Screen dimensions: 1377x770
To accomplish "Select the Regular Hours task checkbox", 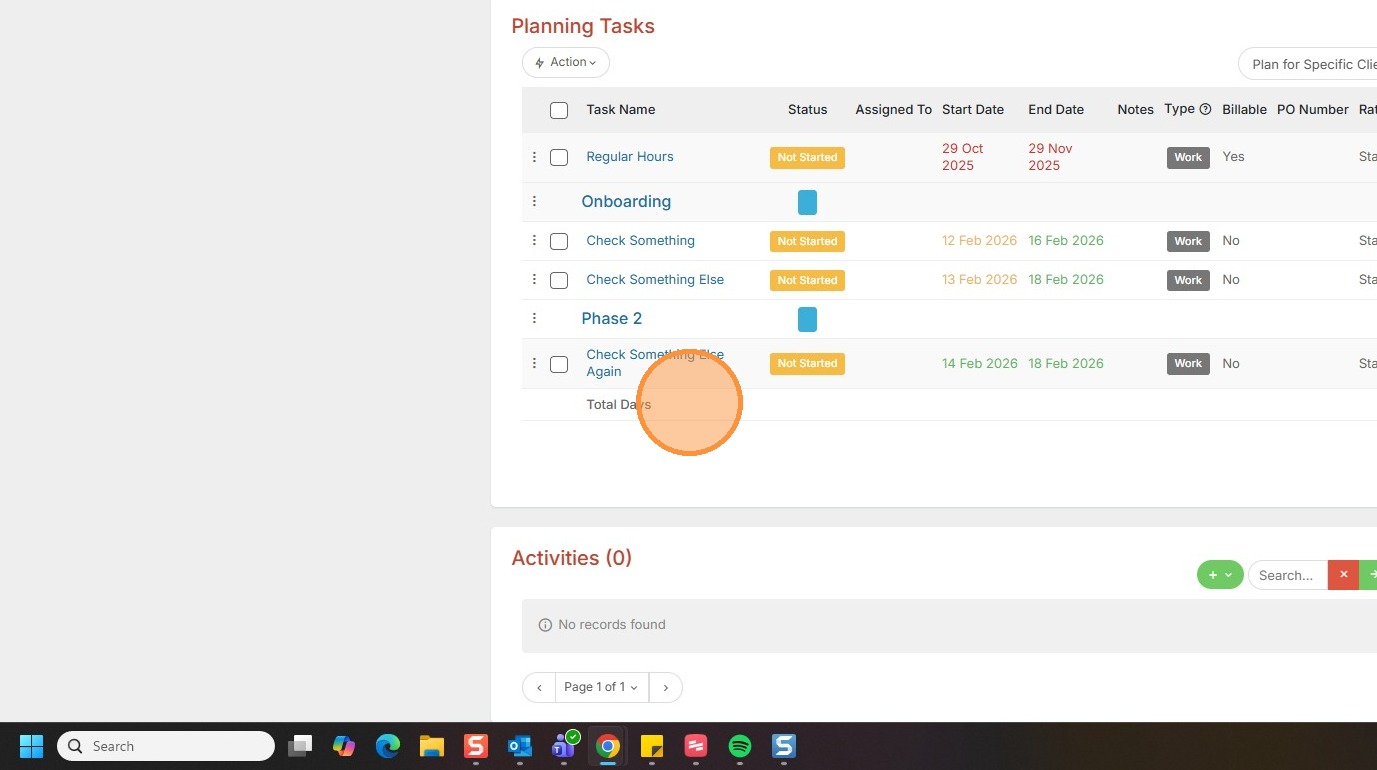I will tap(559, 157).
